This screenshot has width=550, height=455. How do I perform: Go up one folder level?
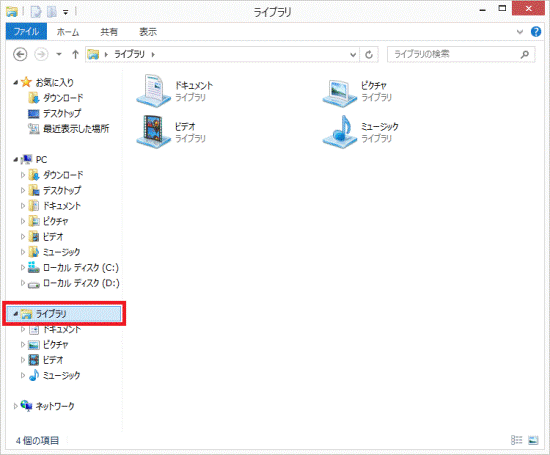click(x=75, y=54)
